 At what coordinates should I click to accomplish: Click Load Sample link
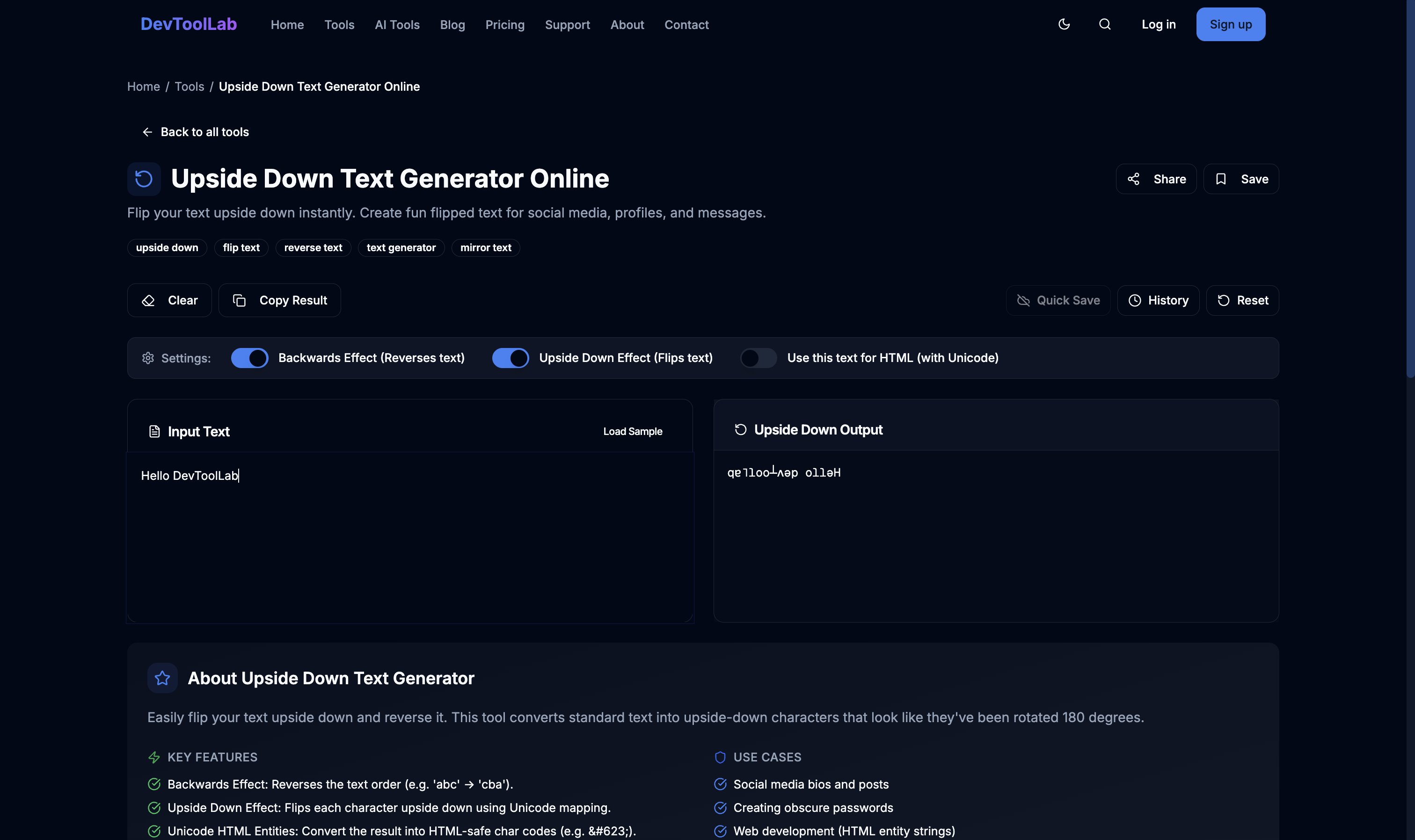(x=633, y=431)
